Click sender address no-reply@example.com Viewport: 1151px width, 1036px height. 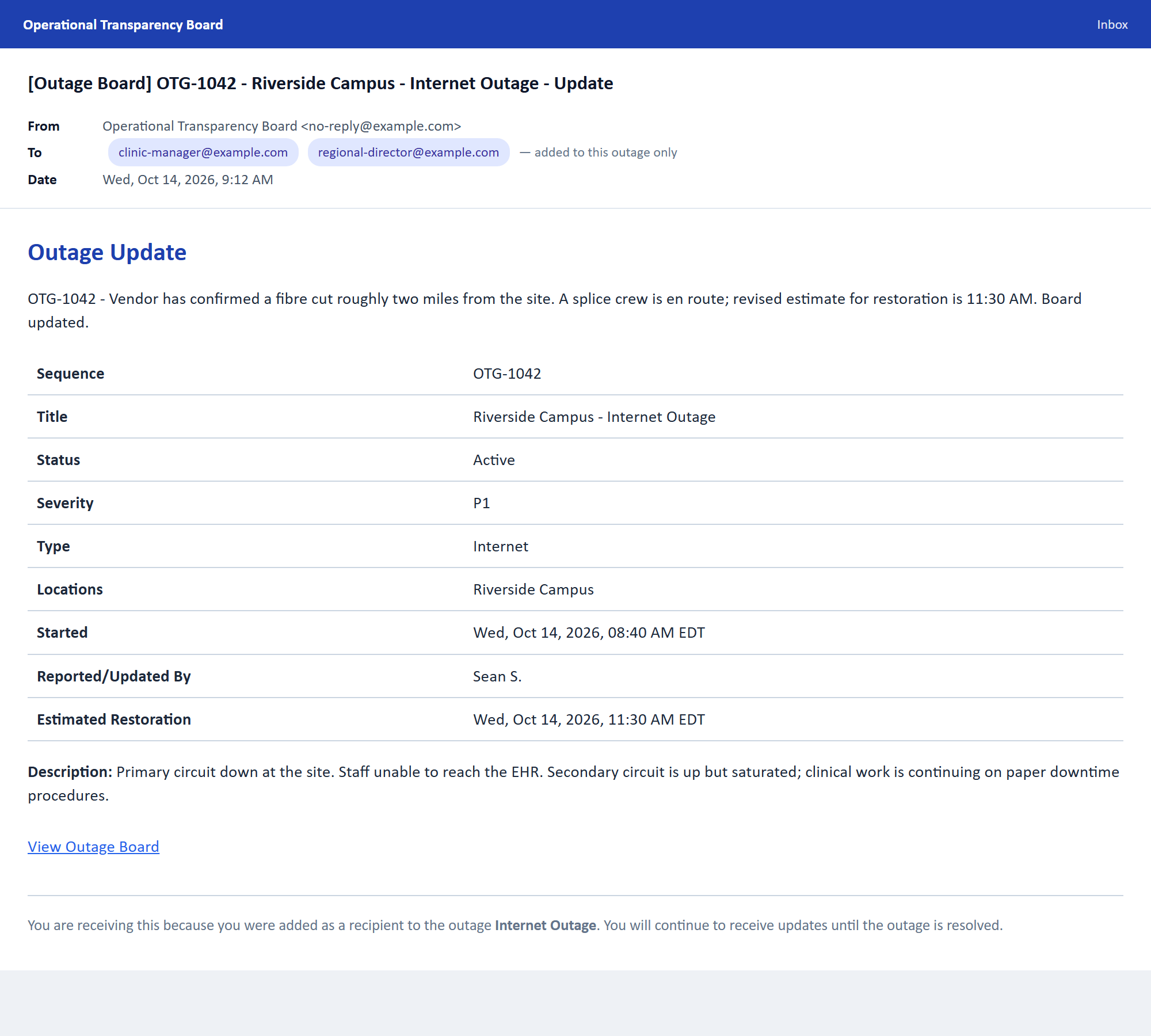point(381,127)
